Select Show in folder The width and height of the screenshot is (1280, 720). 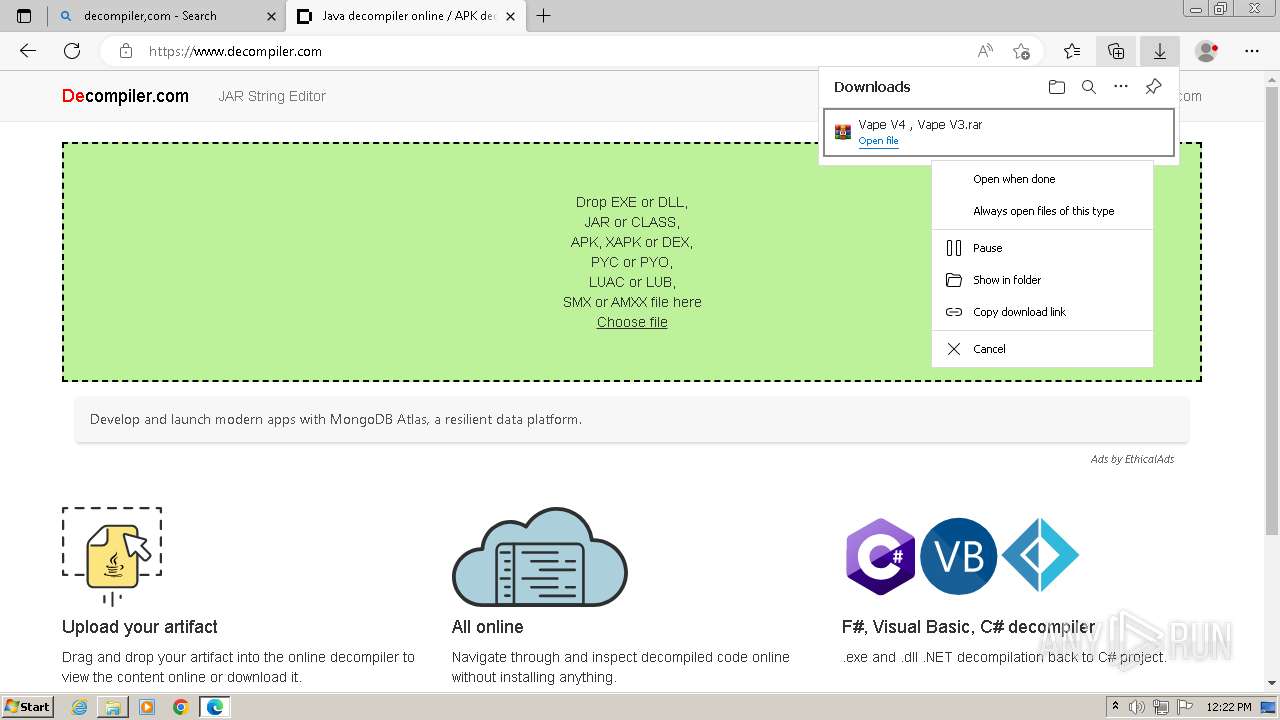click(1042, 280)
